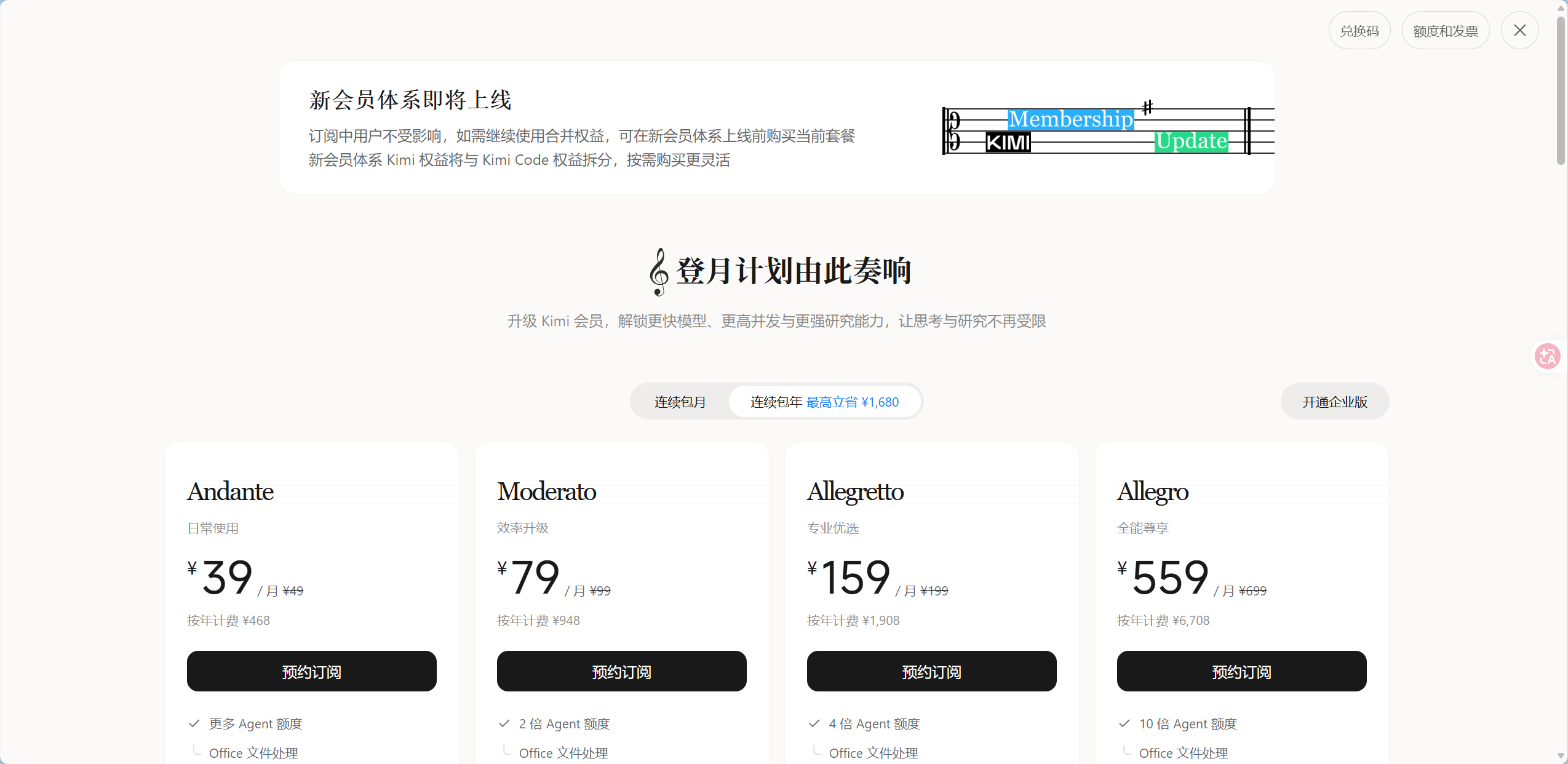Viewport: 1568px width, 764px height.
Task: Click the 按年计费 ¥6,708 text
Action: click(x=1163, y=620)
